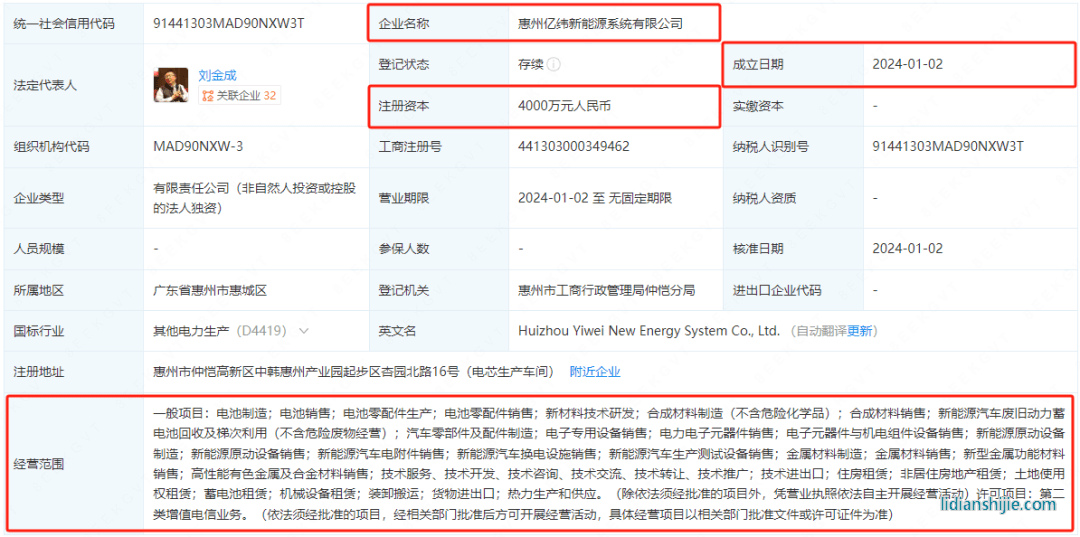Click the establishment date value under 成立日期
The image size is (1080, 537).
907,64
